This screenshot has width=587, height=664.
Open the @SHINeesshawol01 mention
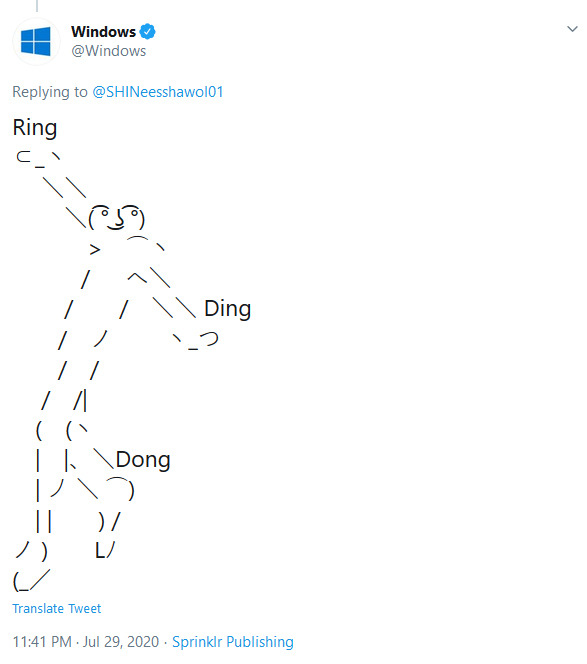(x=158, y=92)
